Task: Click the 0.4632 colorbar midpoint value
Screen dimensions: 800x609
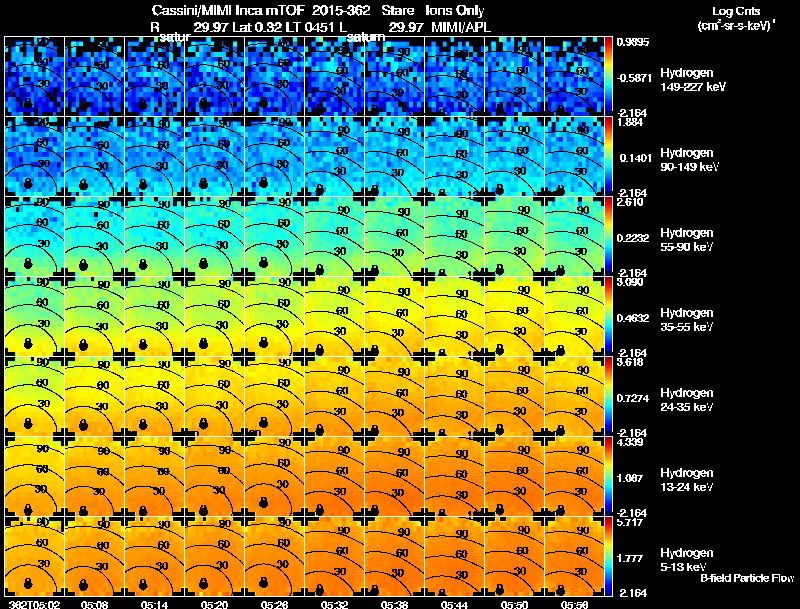Action: [633, 318]
